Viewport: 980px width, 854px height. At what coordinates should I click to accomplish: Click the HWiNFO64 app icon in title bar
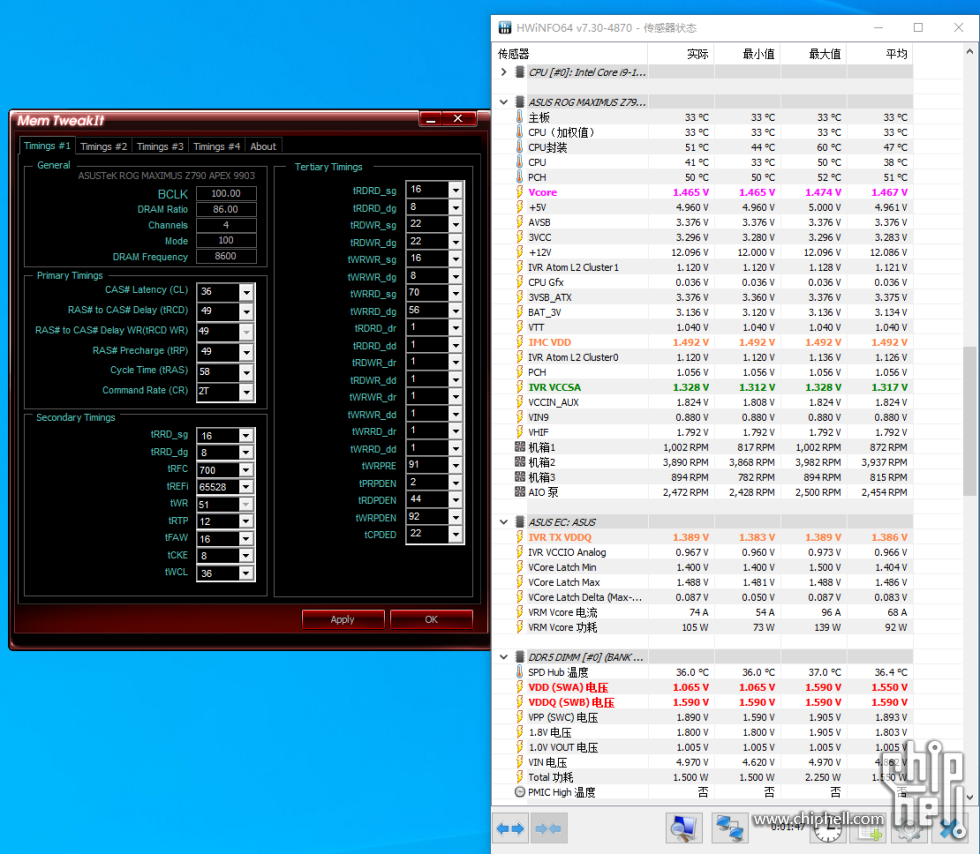point(504,28)
